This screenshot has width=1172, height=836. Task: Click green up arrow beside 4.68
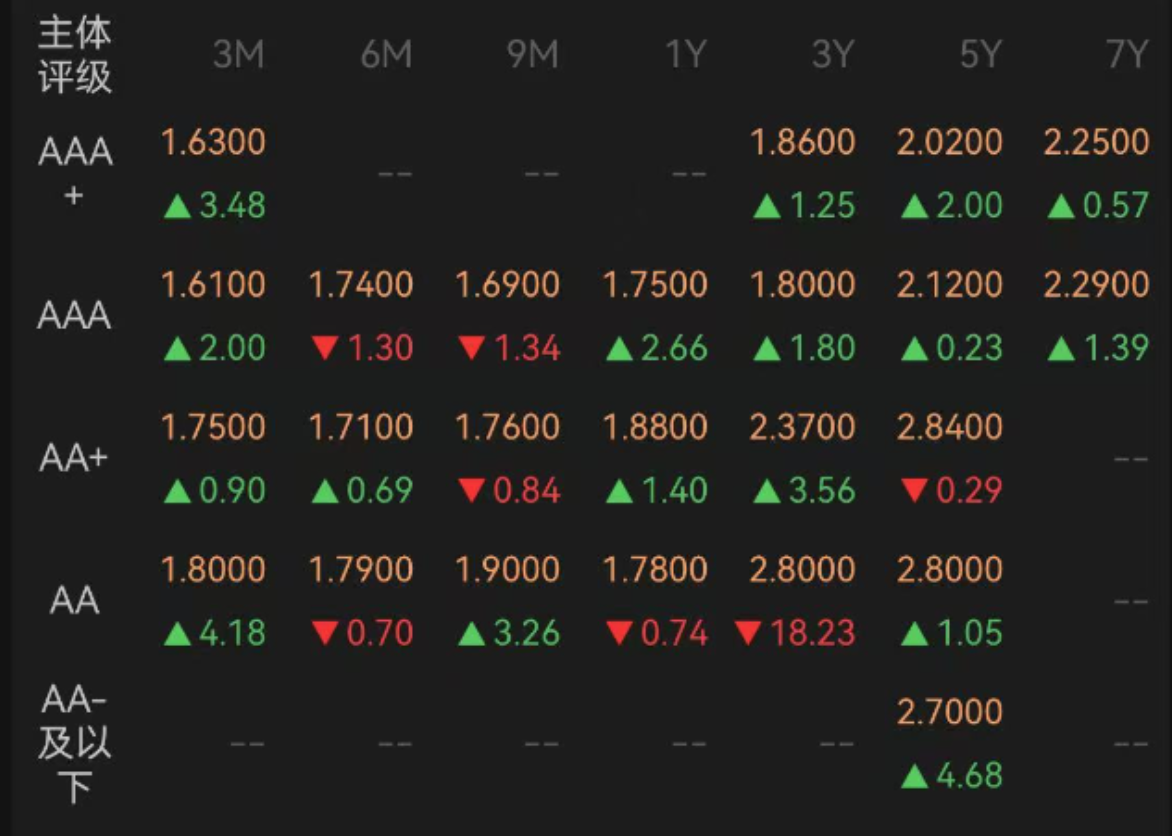(x=914, y=776)
